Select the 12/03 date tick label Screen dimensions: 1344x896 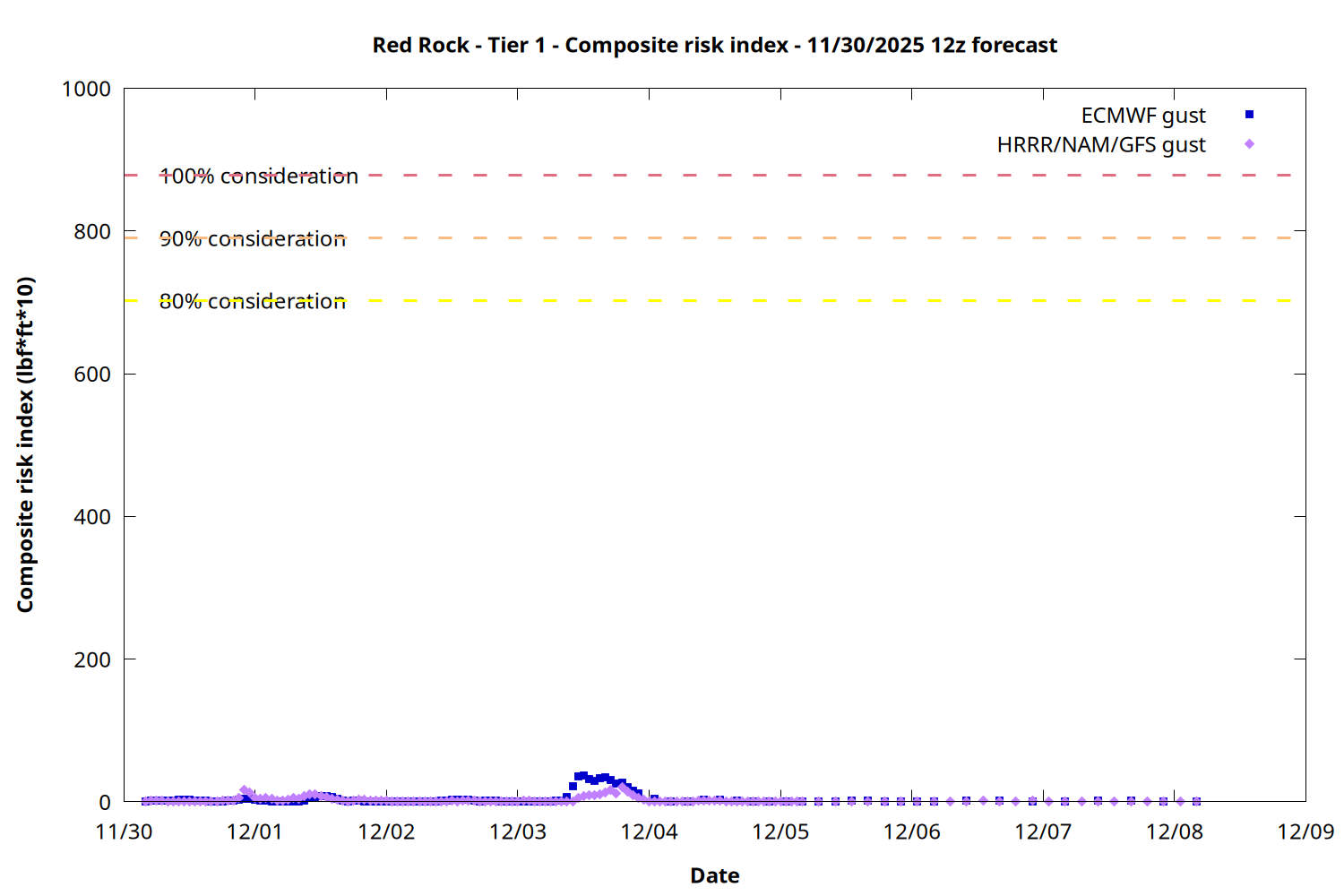[x=518, y=832]
